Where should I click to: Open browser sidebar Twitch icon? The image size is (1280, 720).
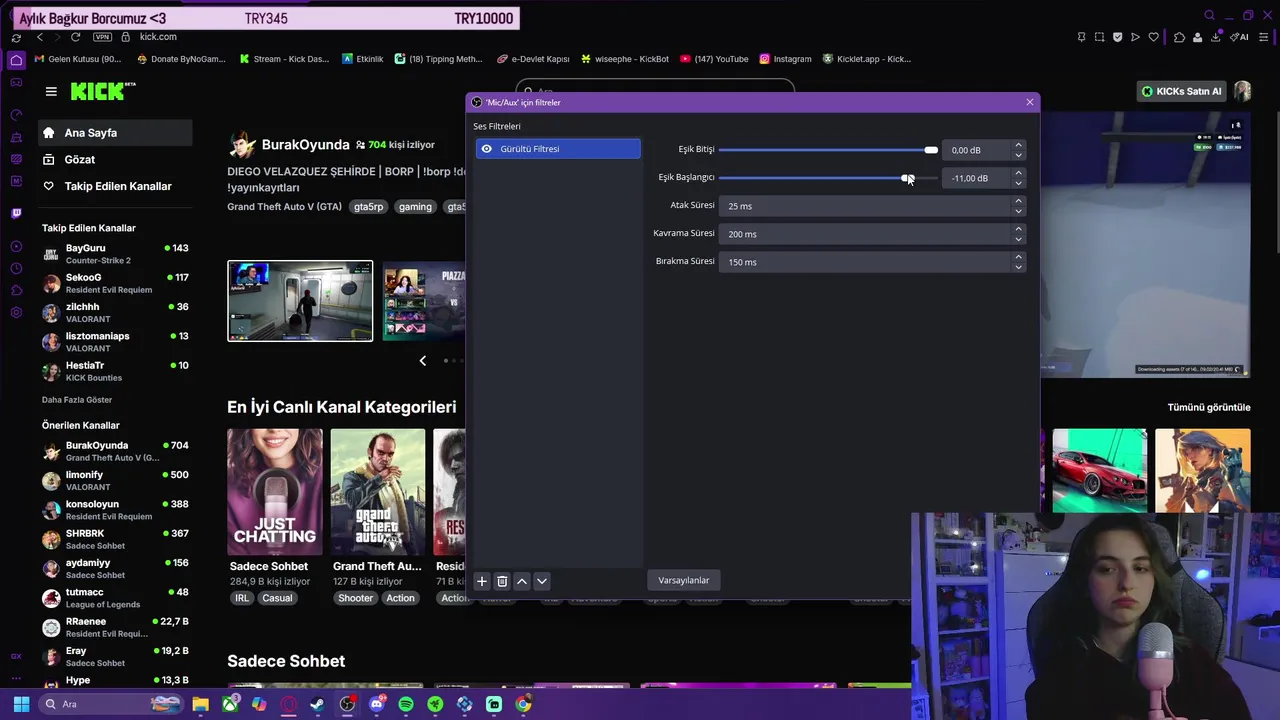coord(16,213)
